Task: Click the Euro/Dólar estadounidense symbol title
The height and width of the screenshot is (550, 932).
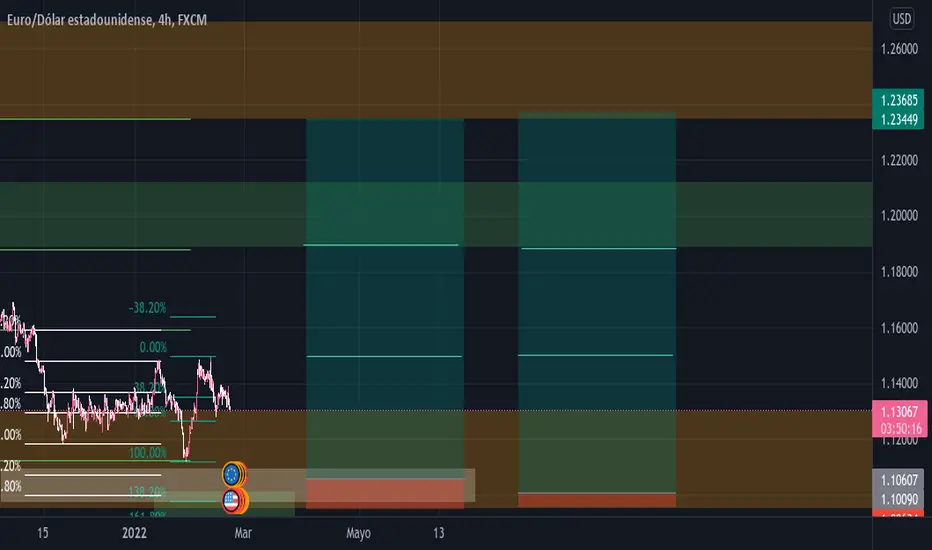Action: [x=107, y=20]
